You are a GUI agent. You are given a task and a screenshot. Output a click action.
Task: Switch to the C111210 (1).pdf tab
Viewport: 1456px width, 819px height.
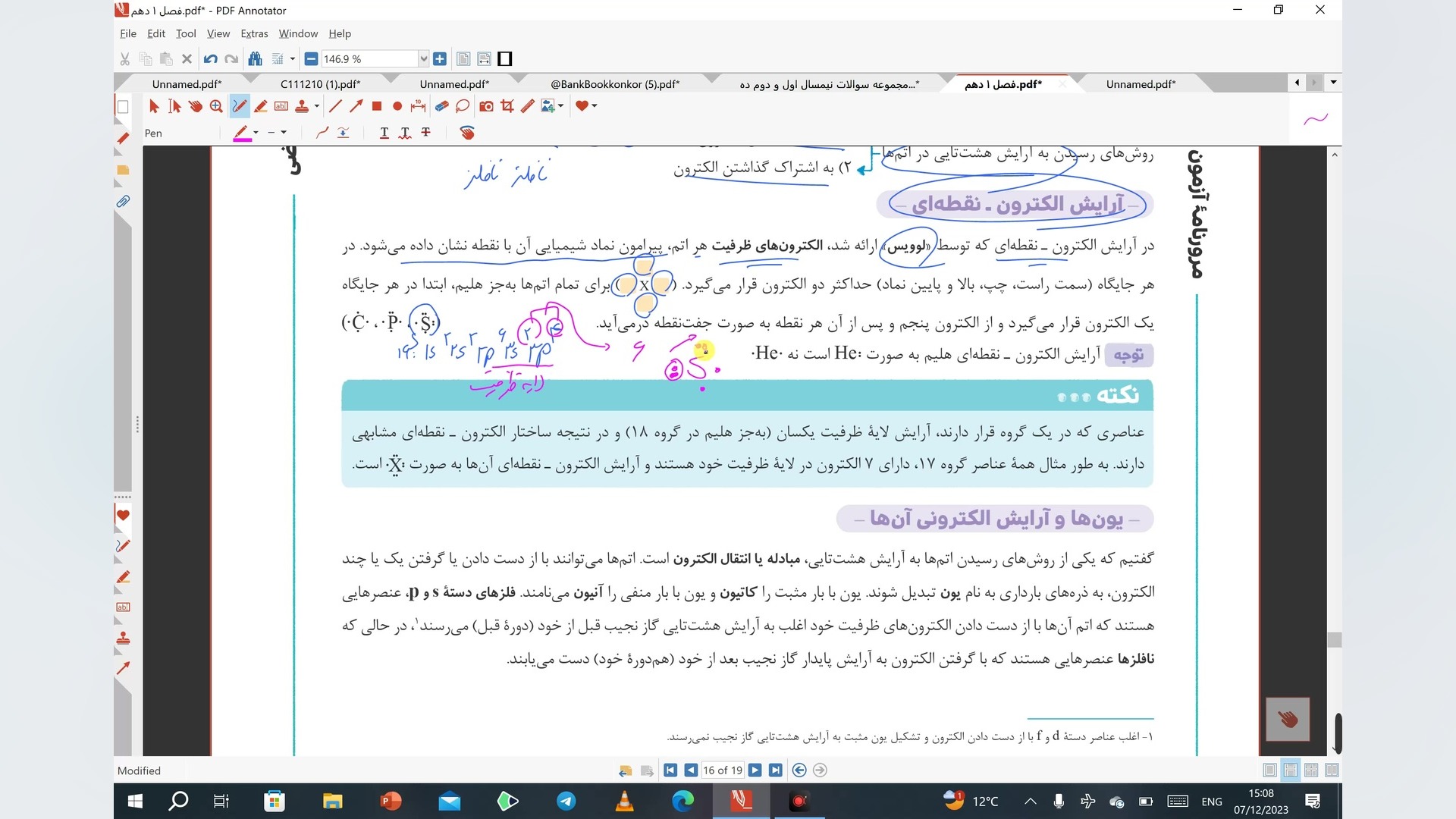(320, 84)
